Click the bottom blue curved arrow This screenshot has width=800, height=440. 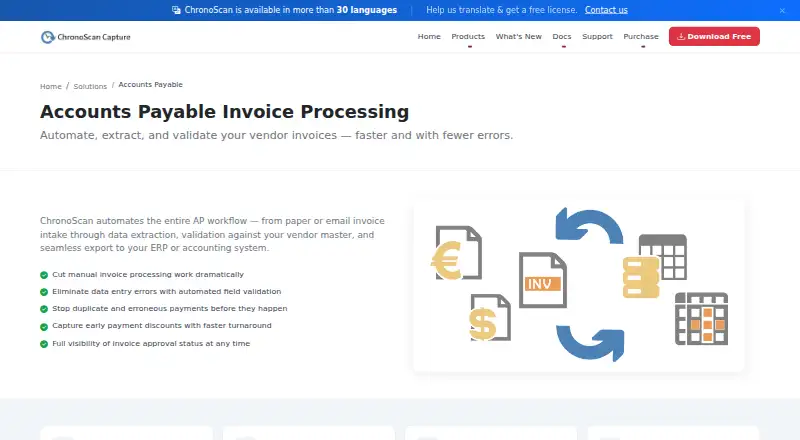(x=590, y=343)
